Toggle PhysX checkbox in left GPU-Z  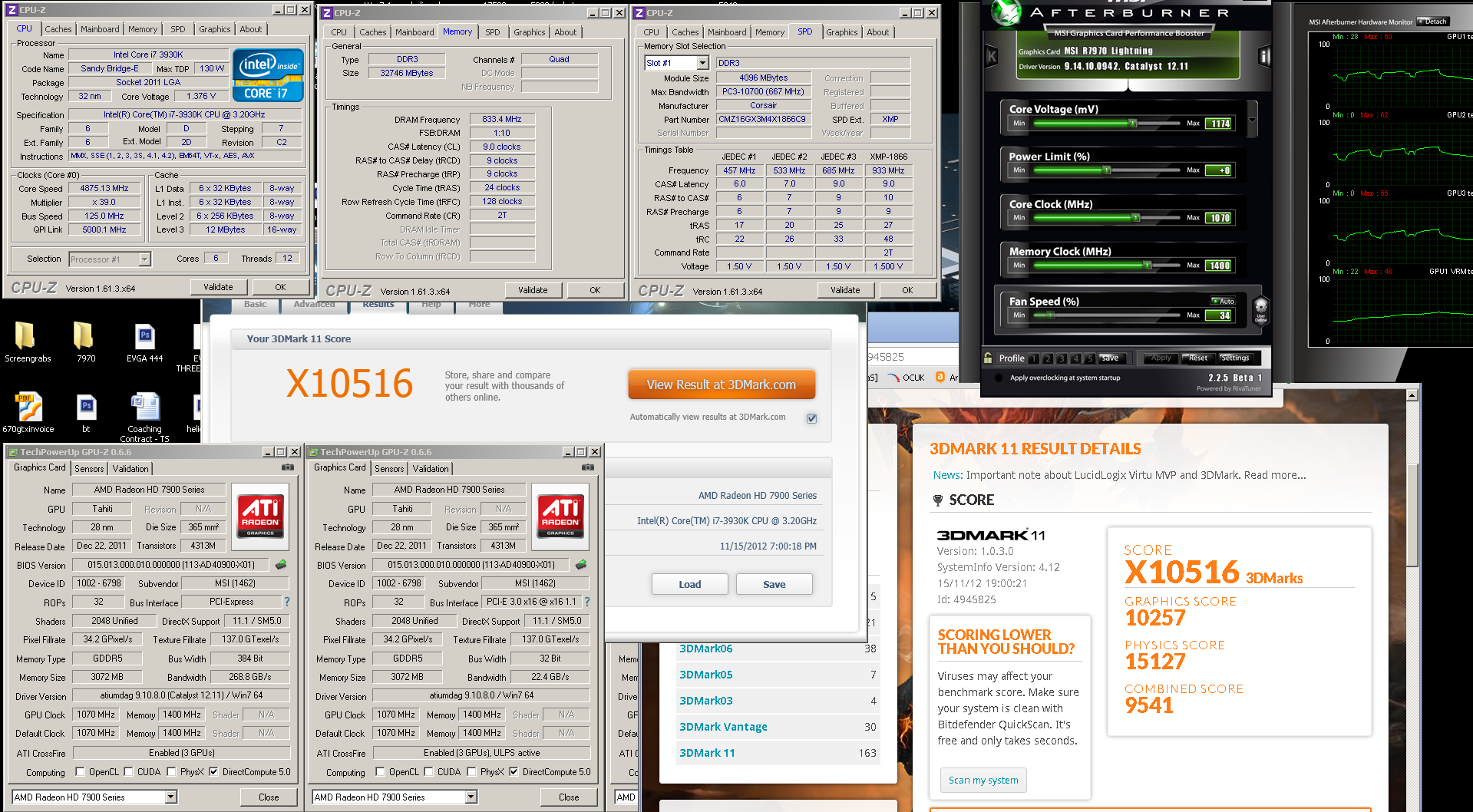171,771
